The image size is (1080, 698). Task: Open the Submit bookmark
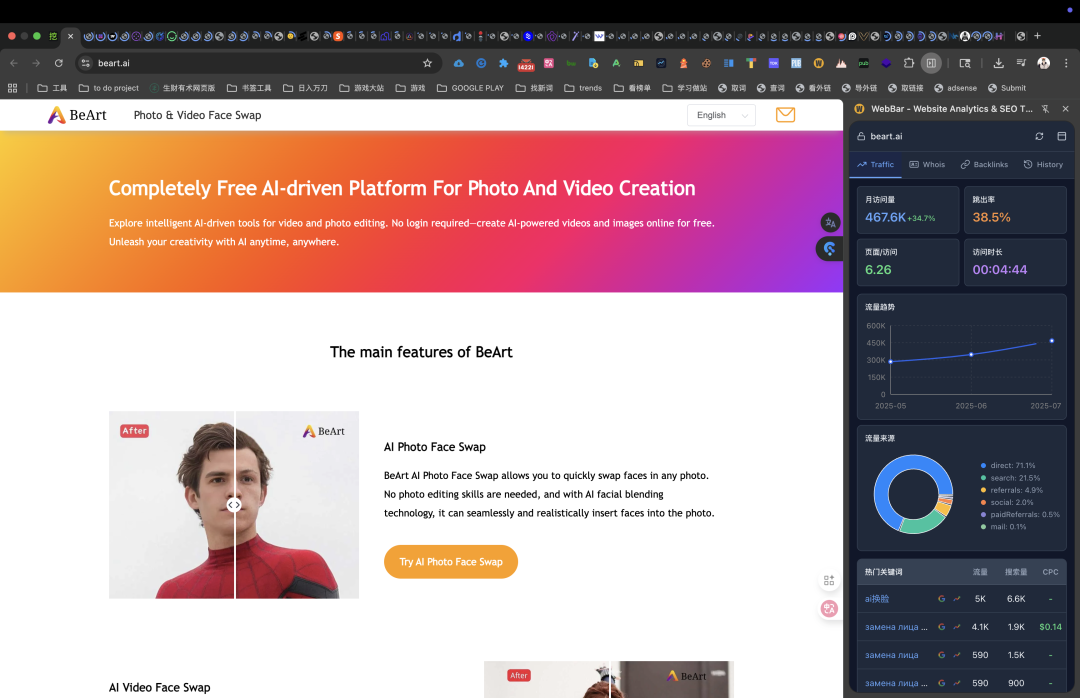1007,88
